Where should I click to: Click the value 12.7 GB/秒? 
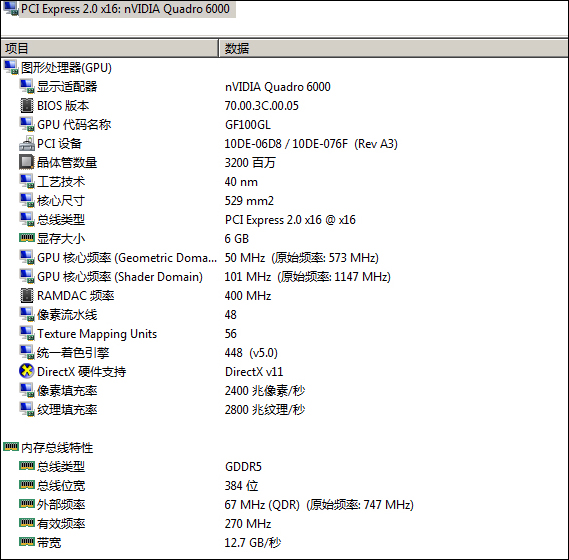tap(253, 543)
